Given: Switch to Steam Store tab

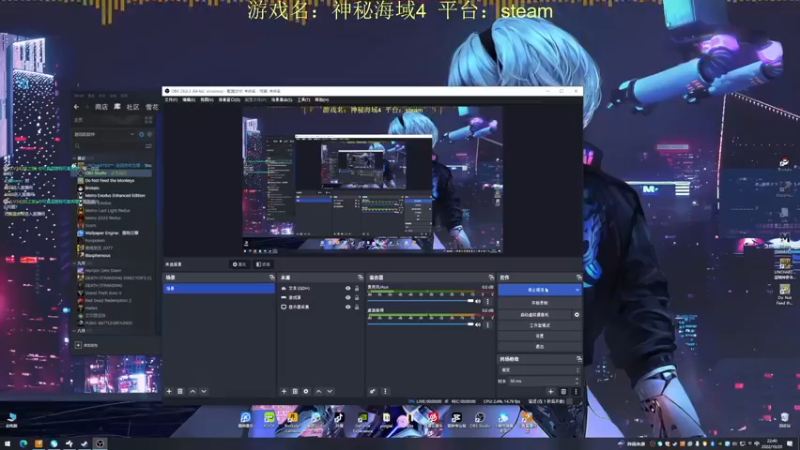Looking at the screenshot, I should pyautogui.click(x=101, y=107).
